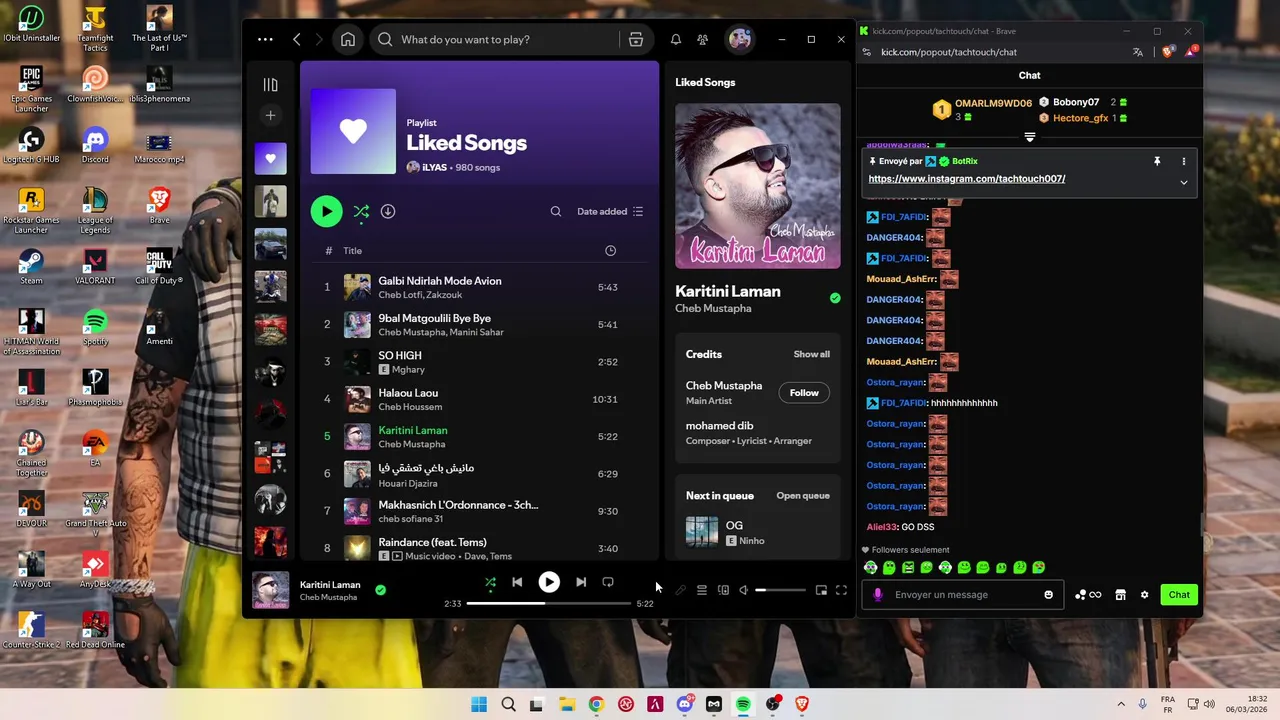1280x720 pixels.
Task: Open the lyrics microphone icon
Action: point(681,590)
